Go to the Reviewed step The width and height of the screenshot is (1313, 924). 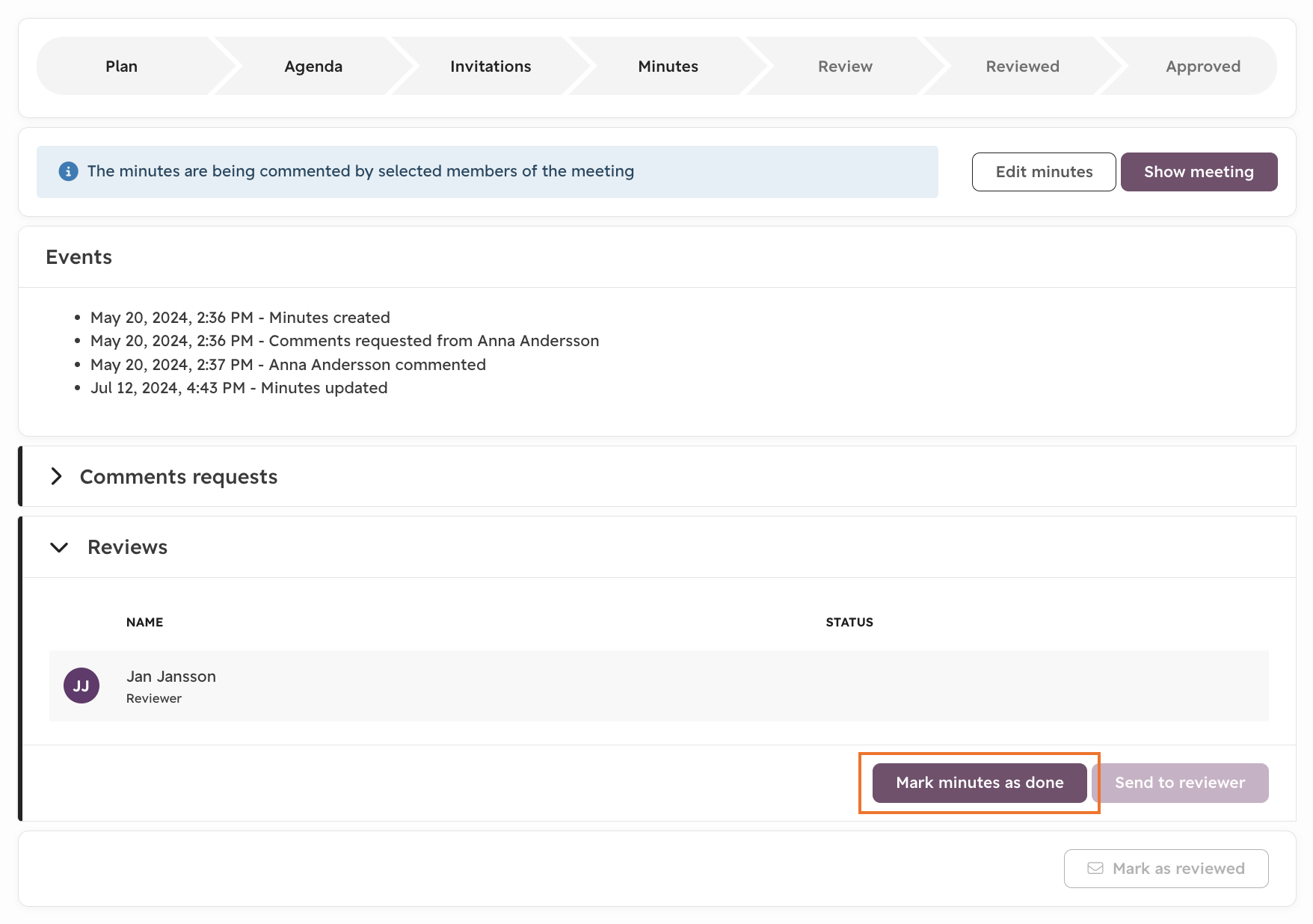(1022, 66)
